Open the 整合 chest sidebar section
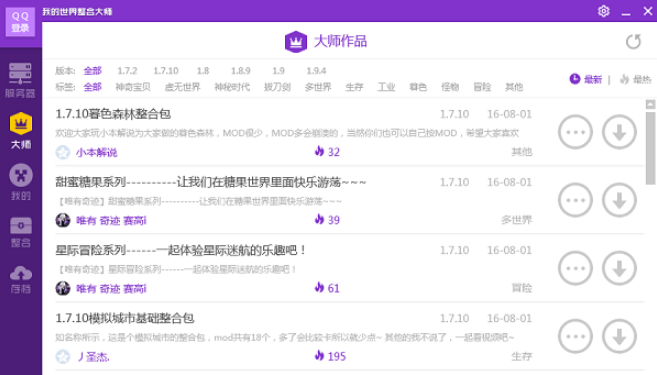The image size is (657, 375). [x=21, y=233]
